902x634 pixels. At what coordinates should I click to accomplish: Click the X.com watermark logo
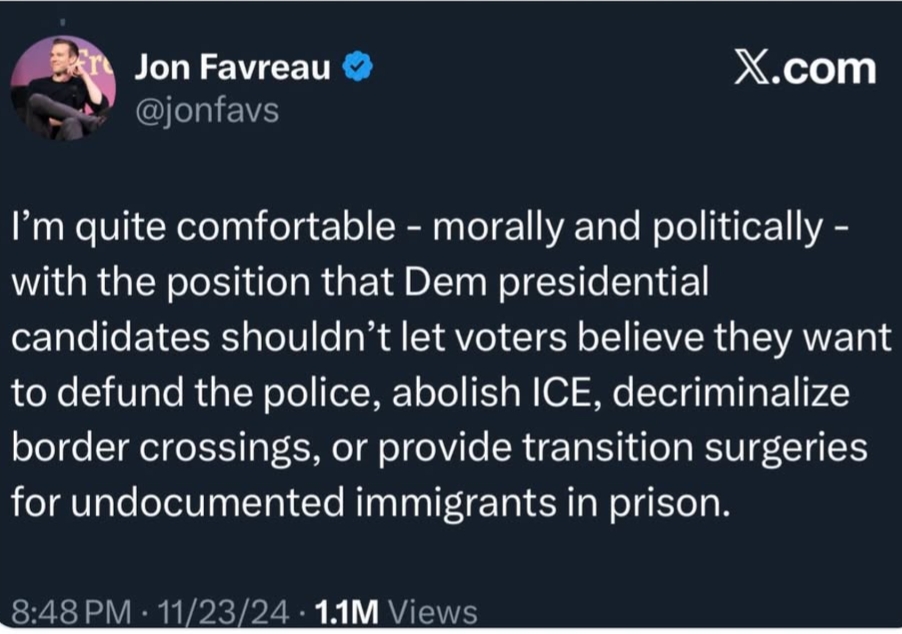pyautogui.click(x=804, y=68)
